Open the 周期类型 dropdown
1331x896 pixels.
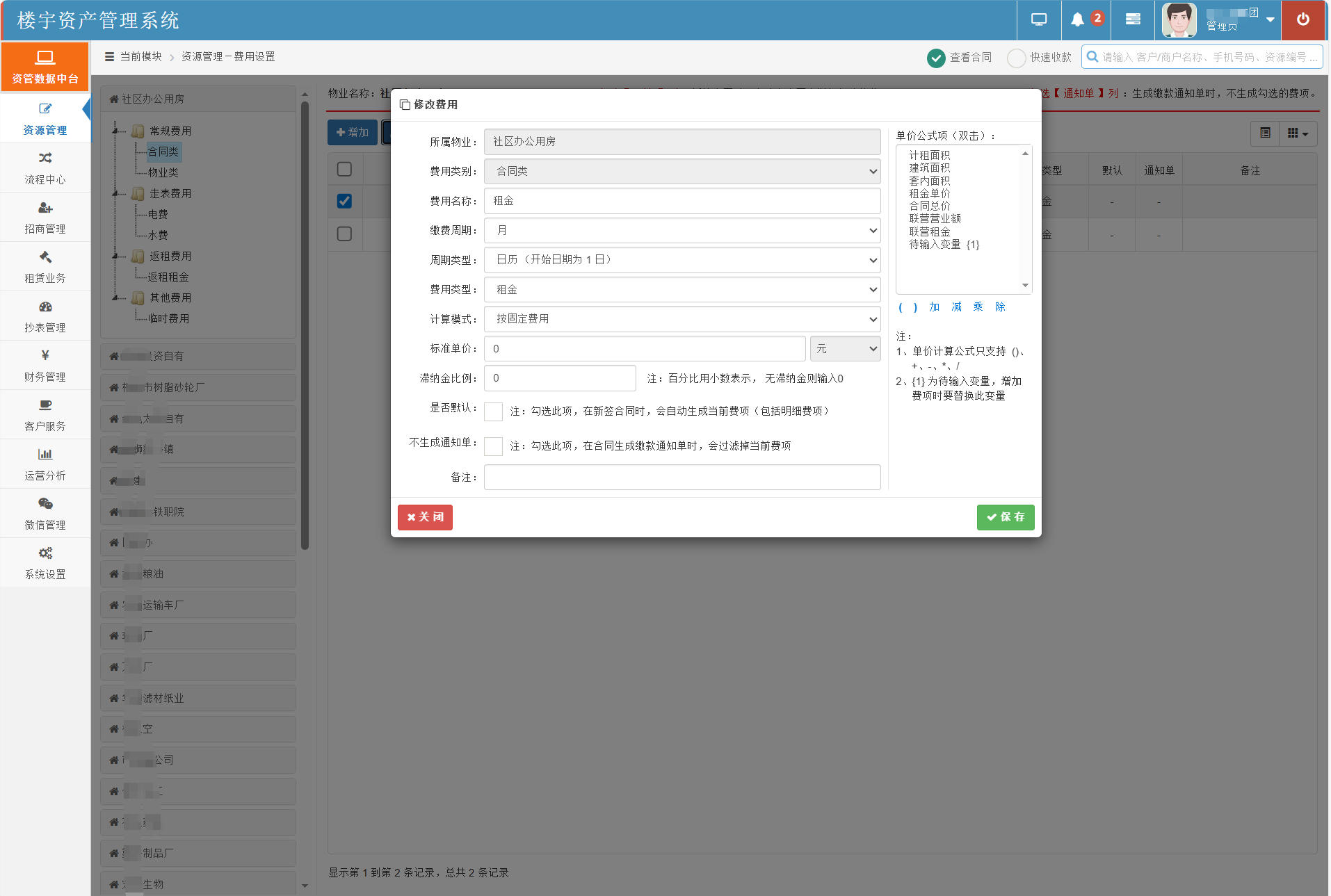682,260
